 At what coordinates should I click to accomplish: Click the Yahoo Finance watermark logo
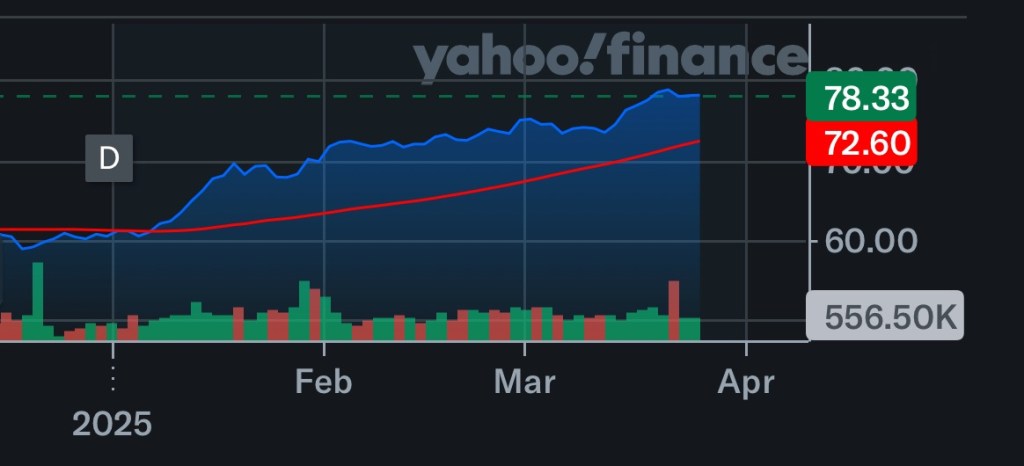610,58
